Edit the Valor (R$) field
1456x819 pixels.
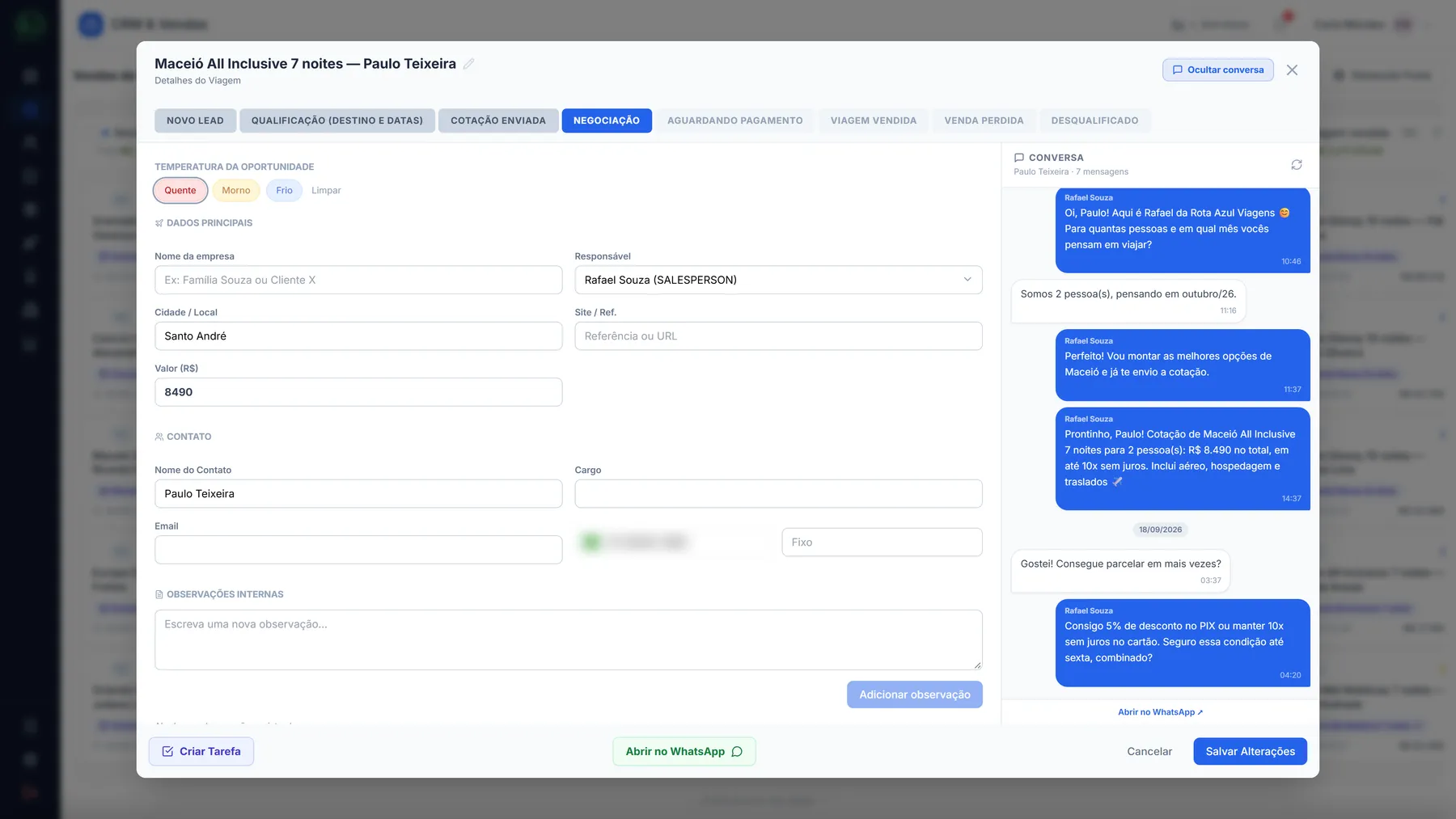tap(358, 392)
